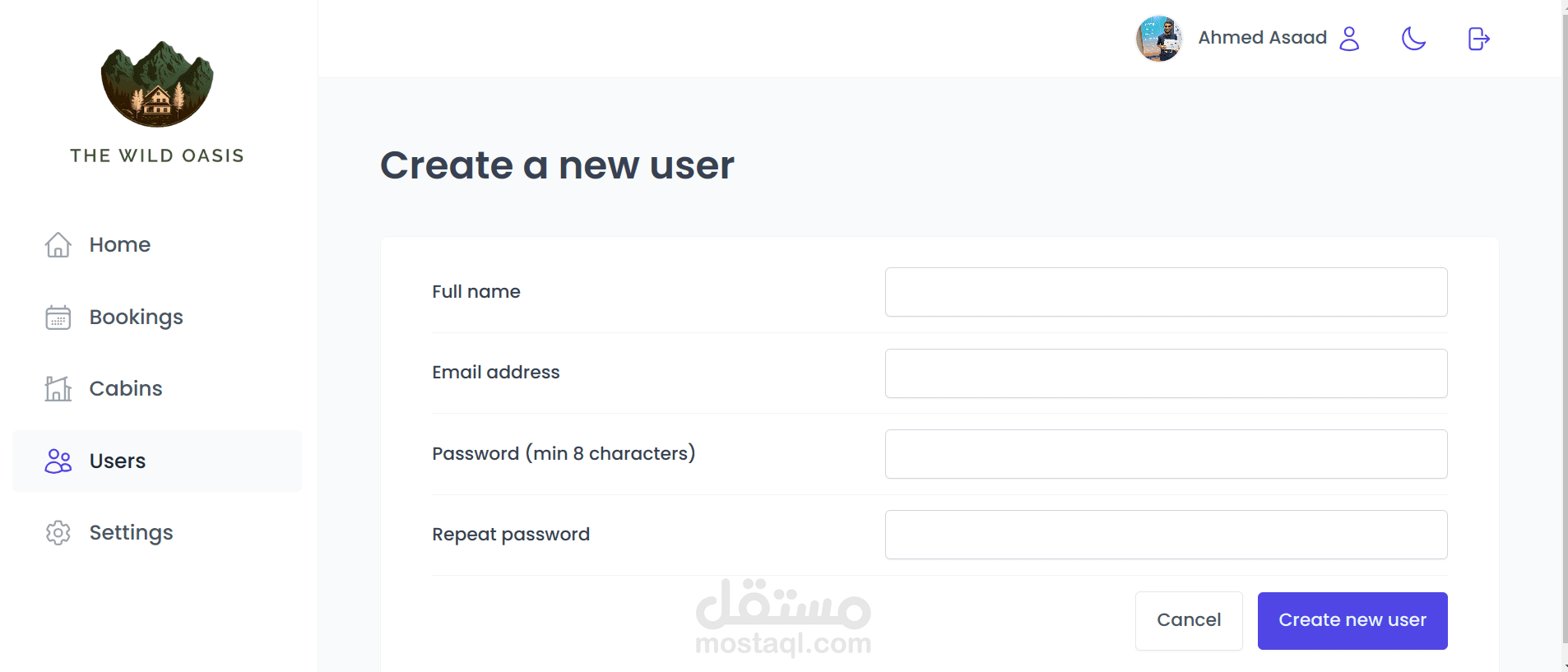
Task: Click into the Email address field
Action: (x=1166, y=373)
